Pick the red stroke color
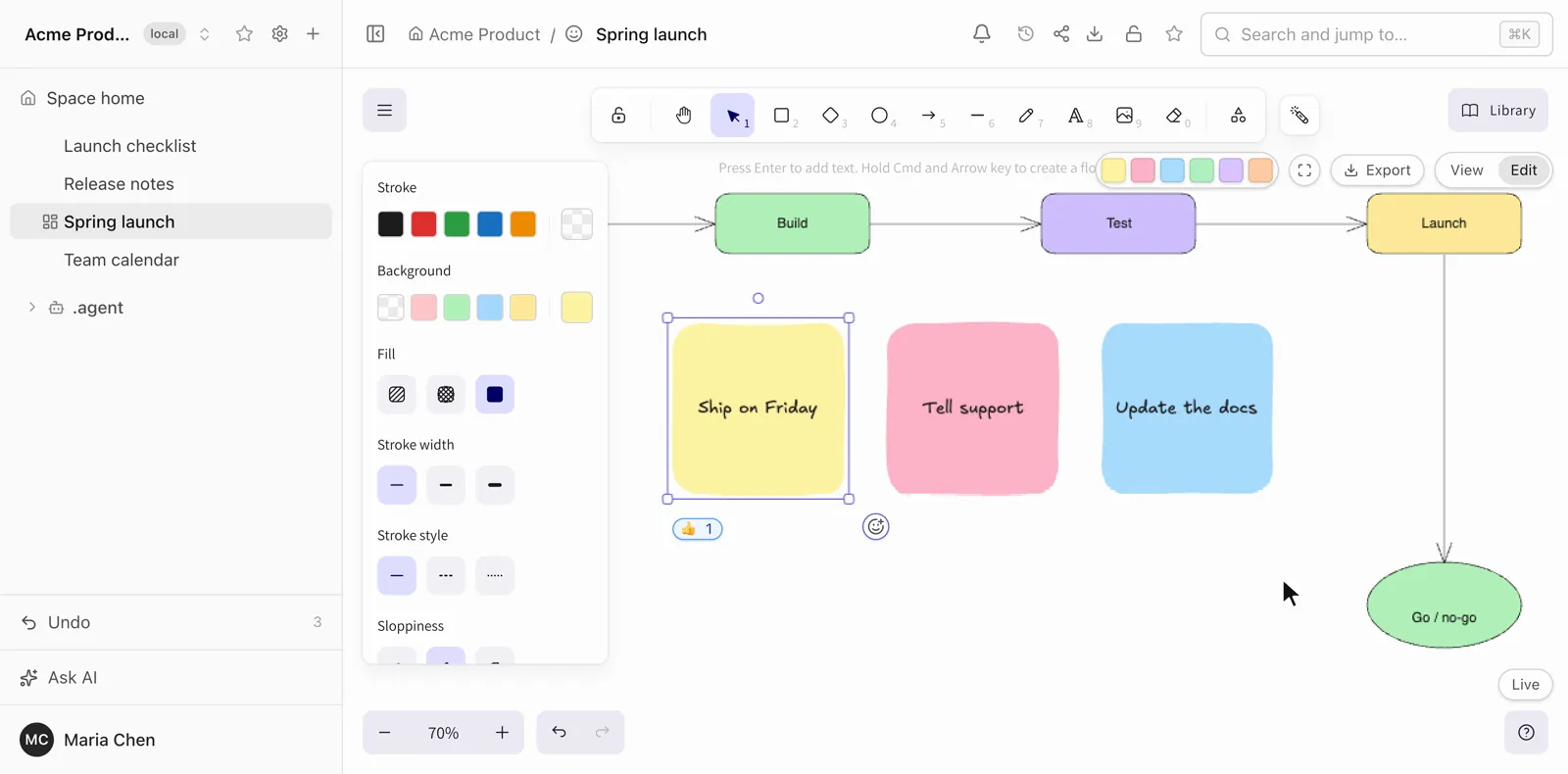 pyautogui.click(x=423, y=224)
